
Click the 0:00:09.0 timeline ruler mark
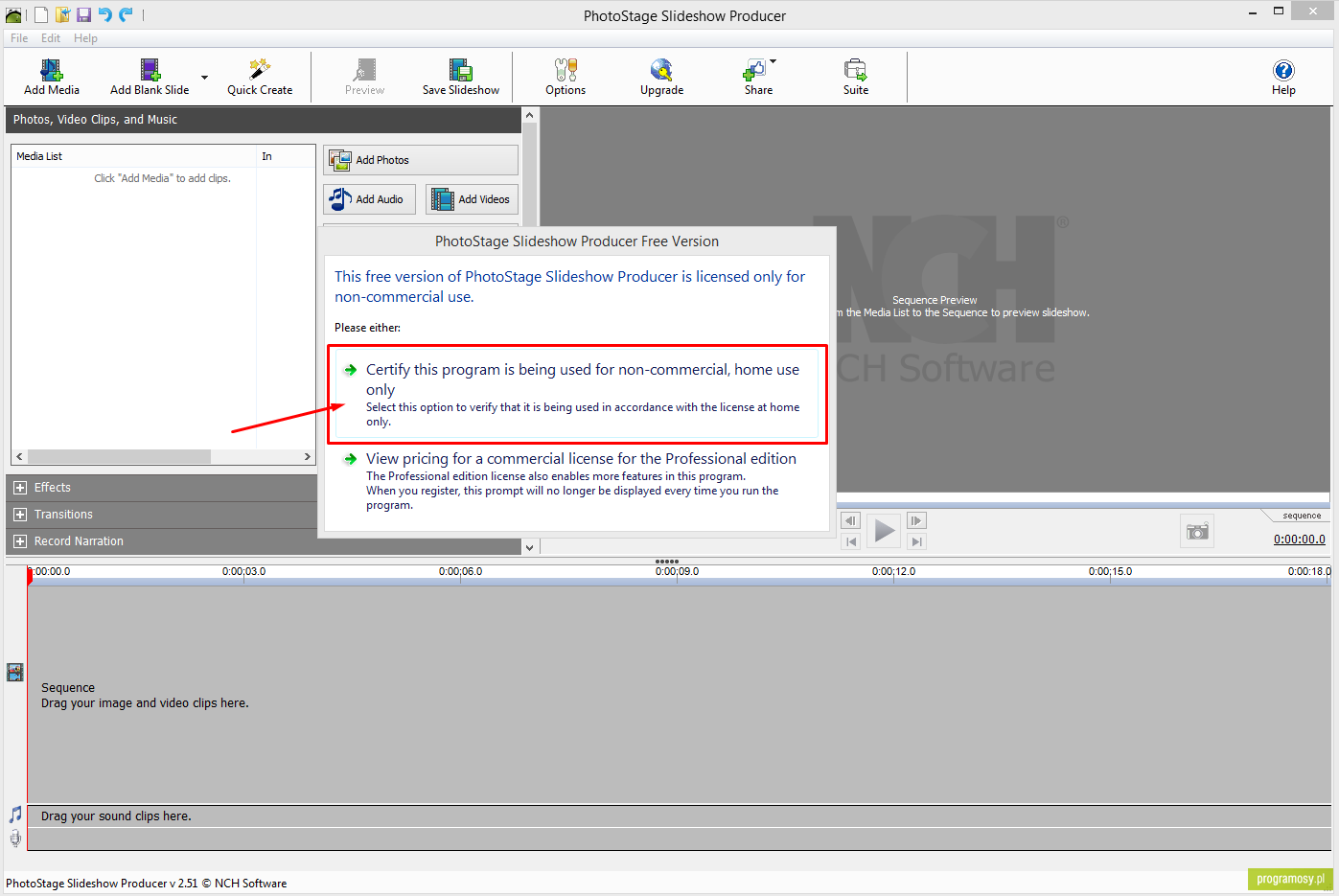(x=678, y=571)
